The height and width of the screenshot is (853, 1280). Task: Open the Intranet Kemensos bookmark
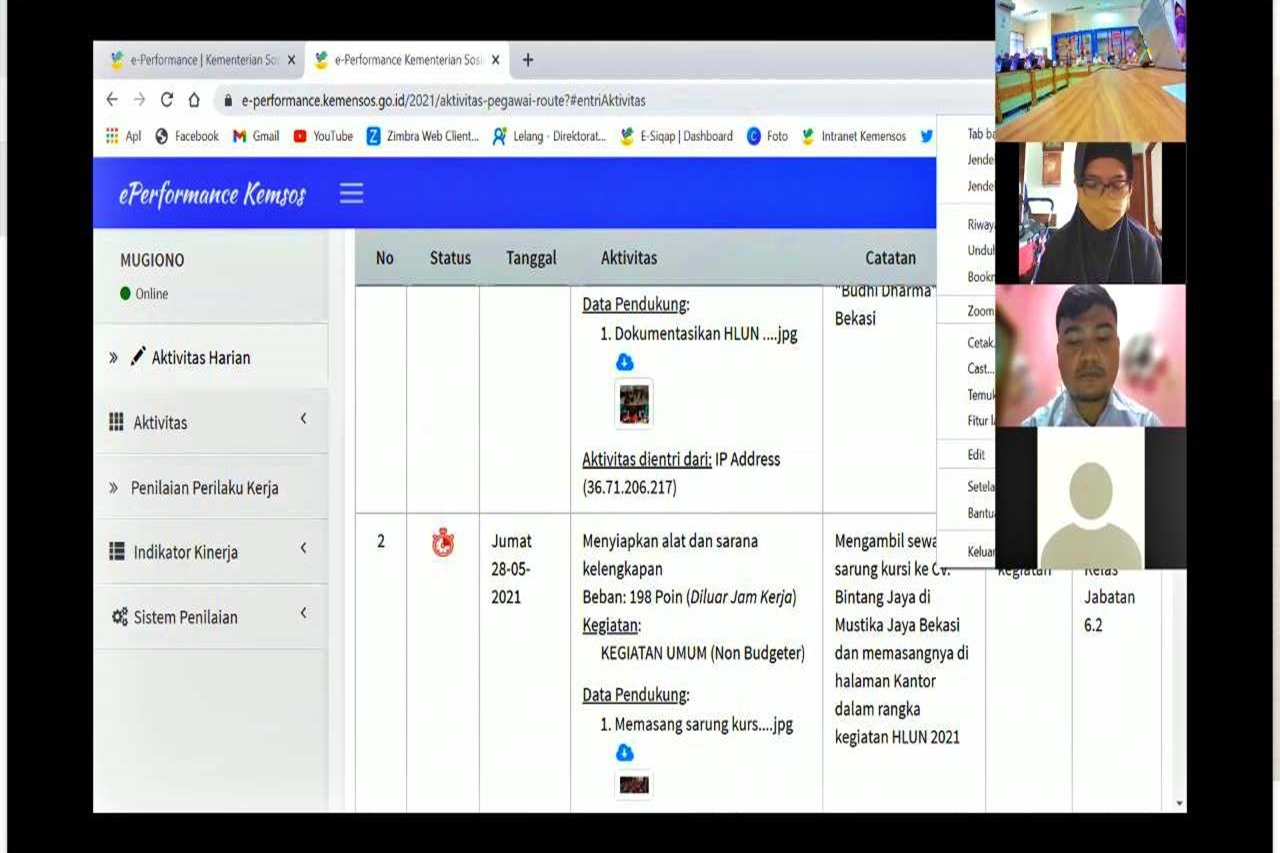pyautogui.click(x=854, y=136)
